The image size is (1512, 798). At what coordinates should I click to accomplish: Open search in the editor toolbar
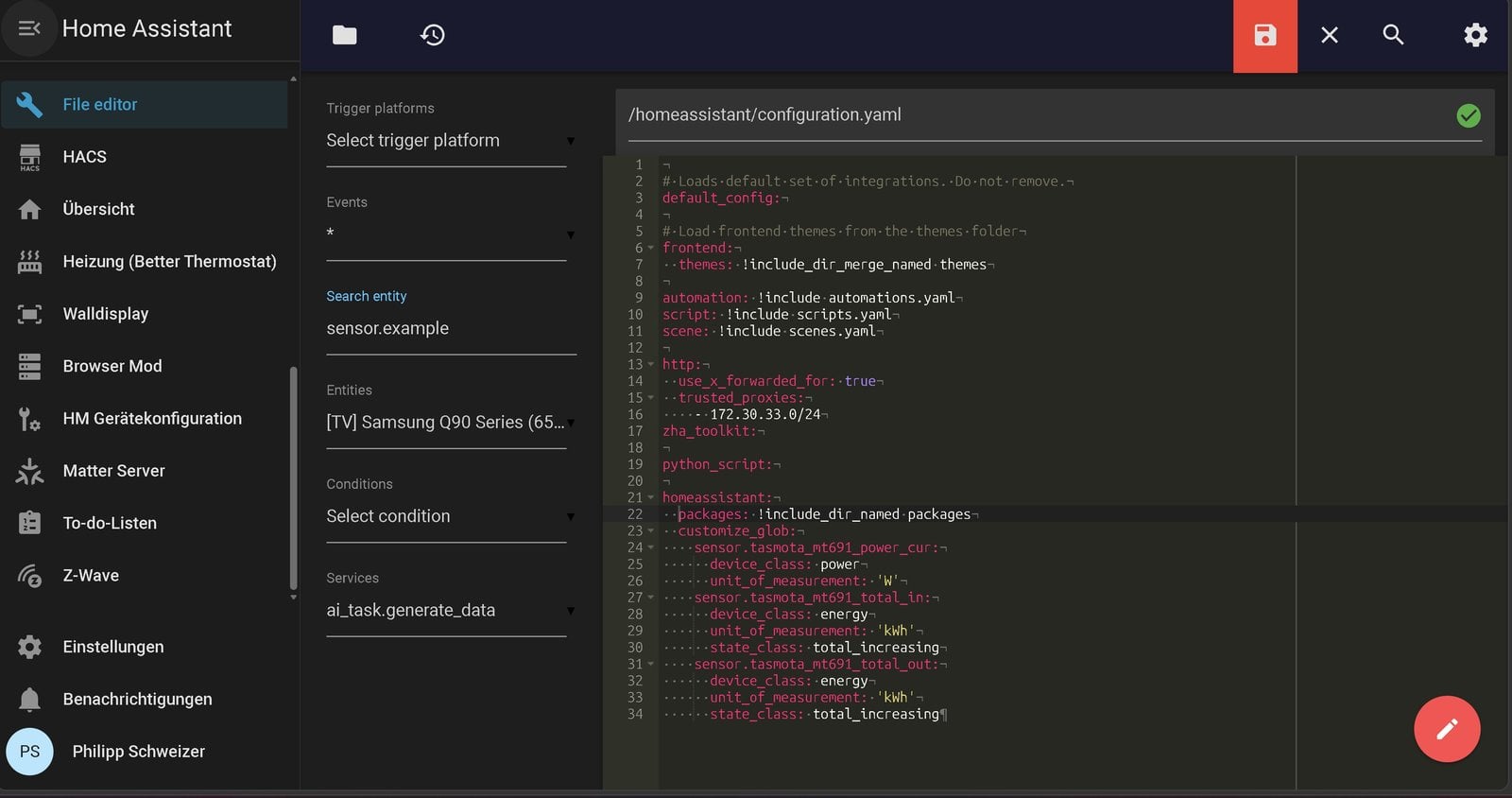click(x=1393, y=35)
